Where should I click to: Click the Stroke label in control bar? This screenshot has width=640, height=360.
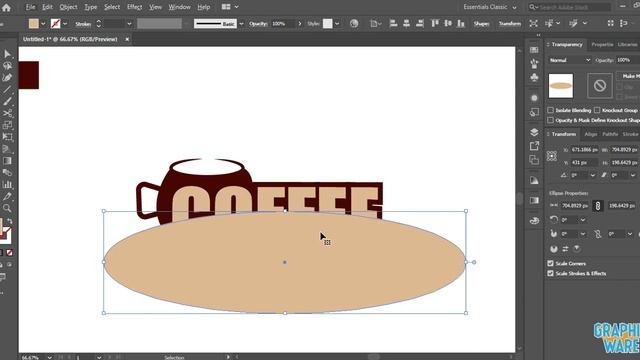(83, 24)
